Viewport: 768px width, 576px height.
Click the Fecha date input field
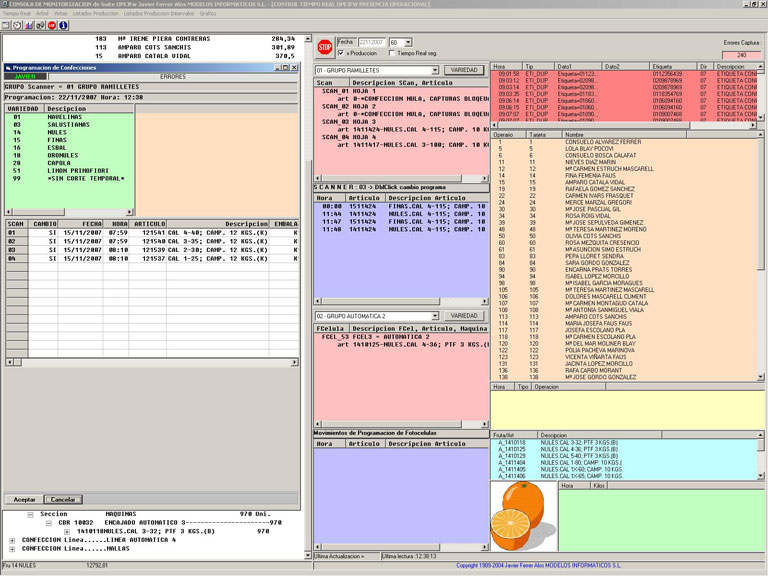pyautogui.click(x=372, y=43)
